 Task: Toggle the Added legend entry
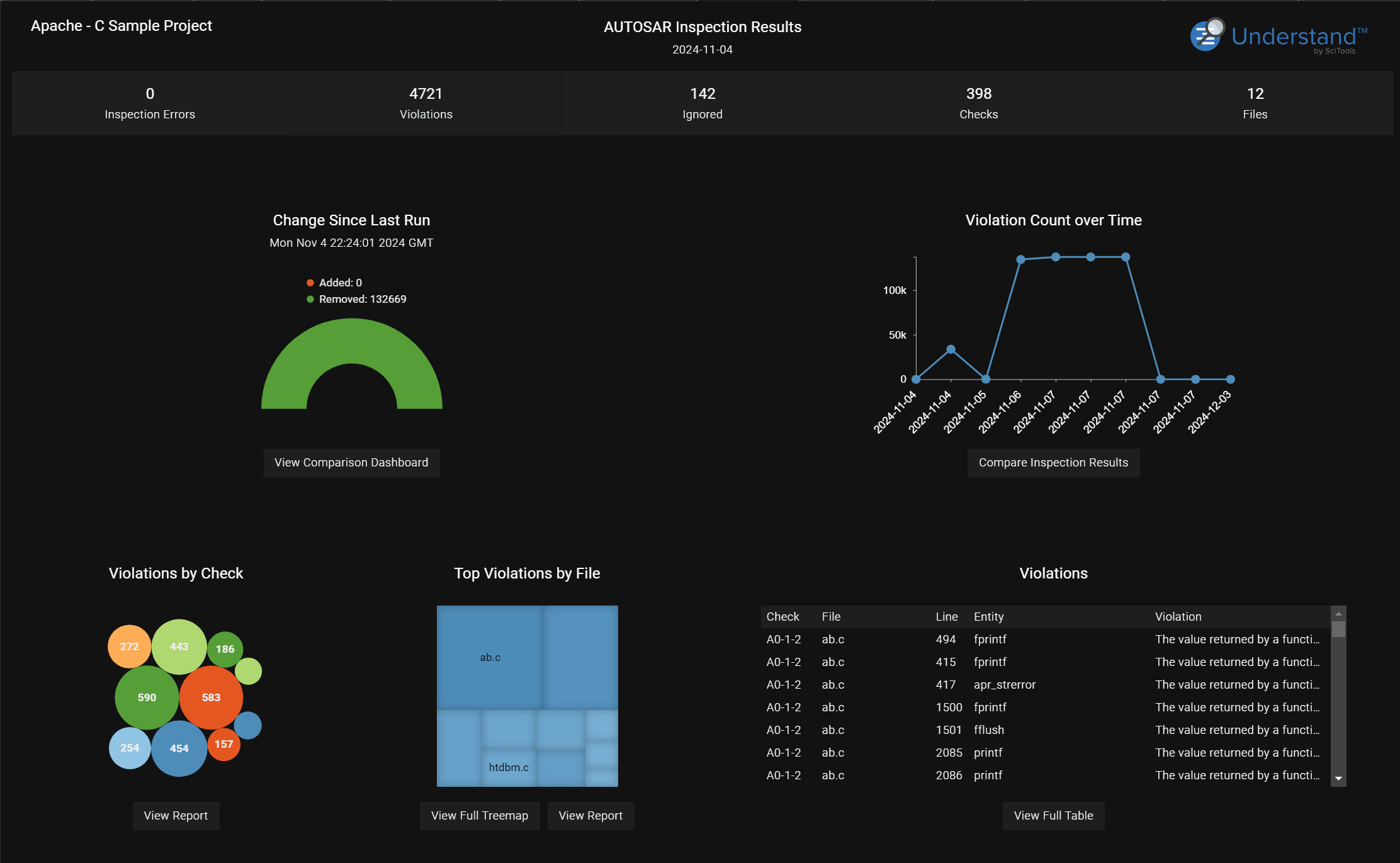pyautogui.click(x=334, y=283)
